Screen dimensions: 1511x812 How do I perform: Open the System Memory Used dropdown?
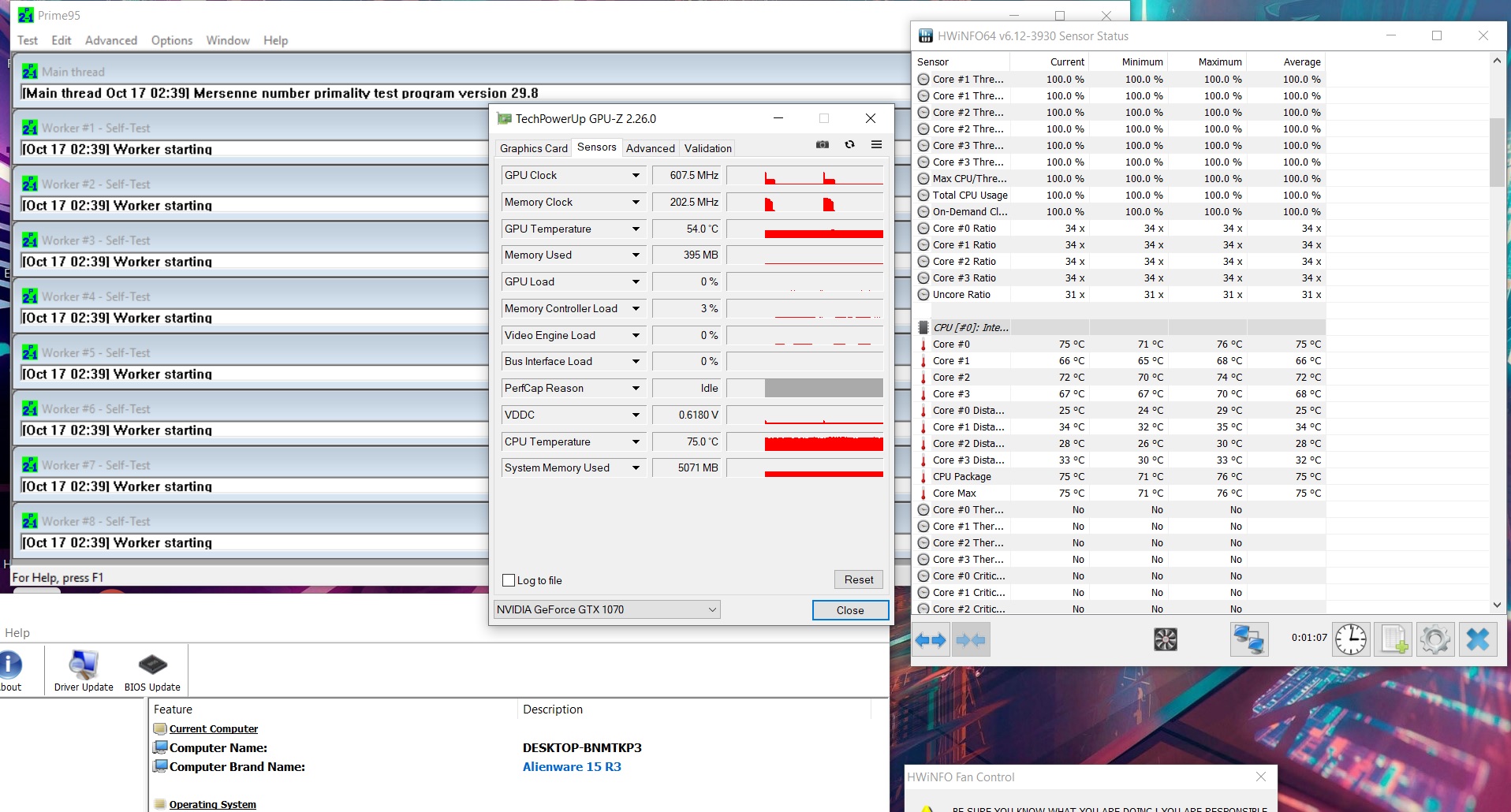click(x=636, y=467)
